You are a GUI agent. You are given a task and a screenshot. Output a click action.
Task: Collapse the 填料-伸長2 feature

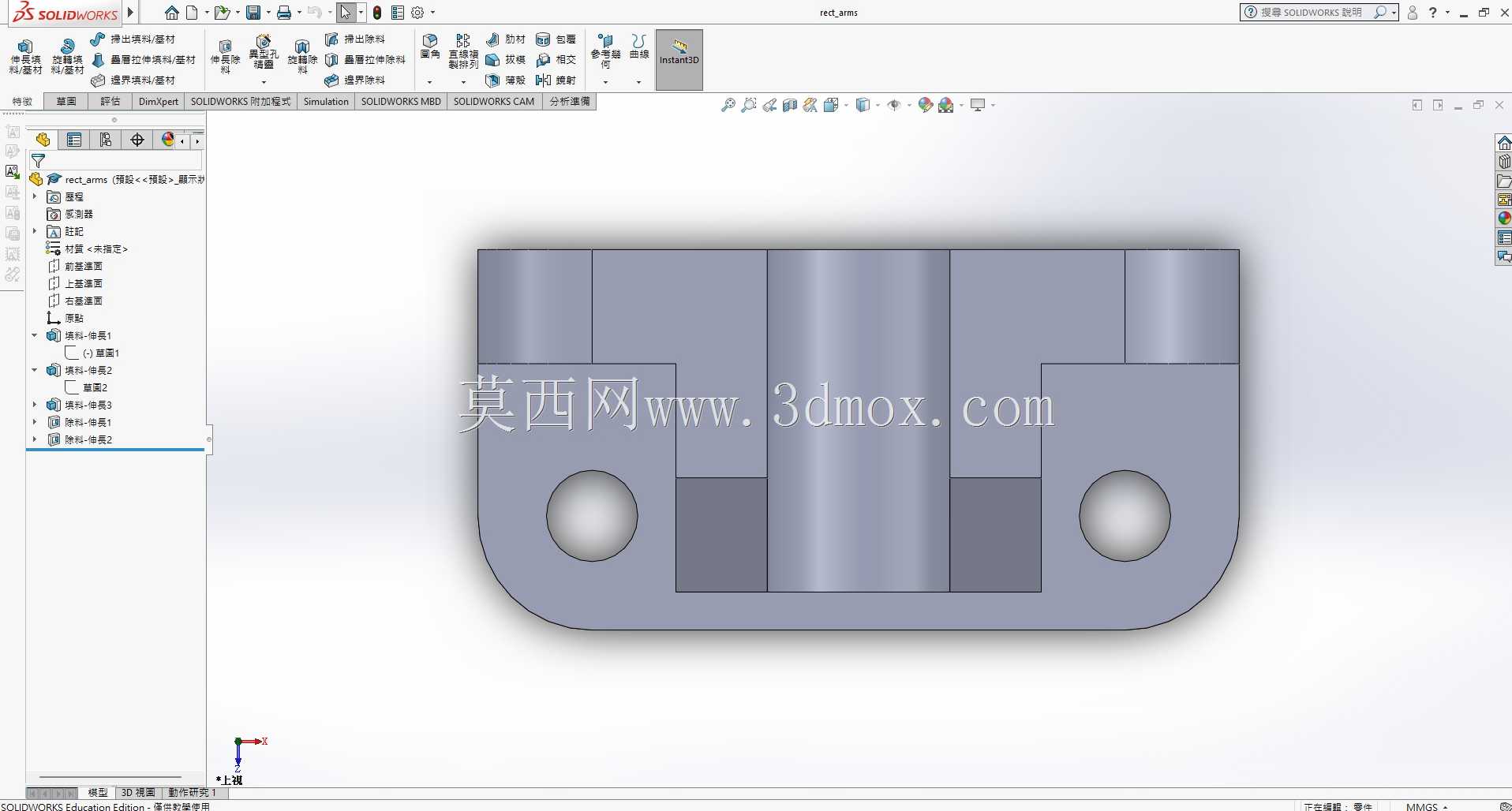(35, 370)
